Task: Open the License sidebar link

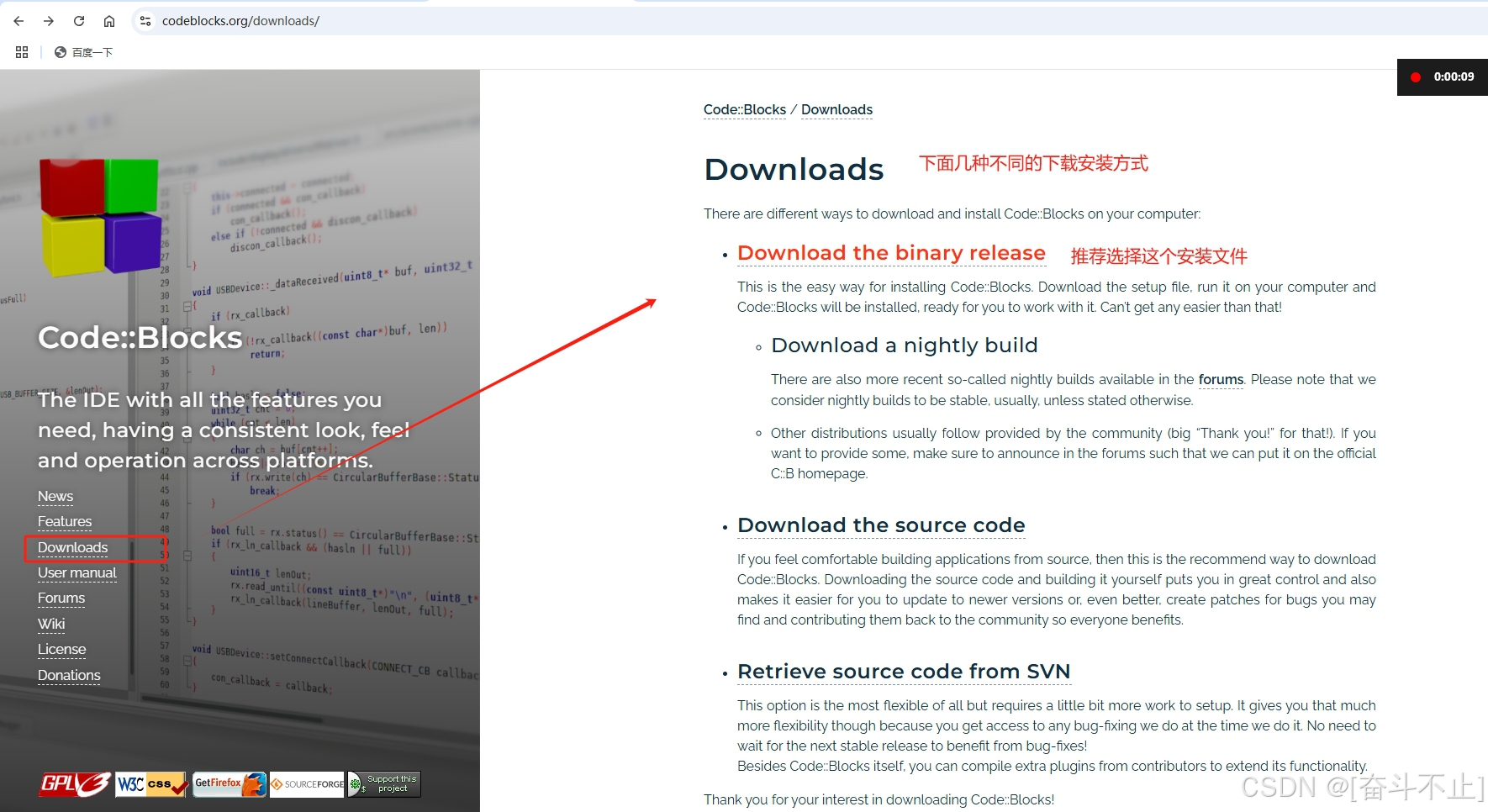Action: pyautogui.click(x=62, y=650)
